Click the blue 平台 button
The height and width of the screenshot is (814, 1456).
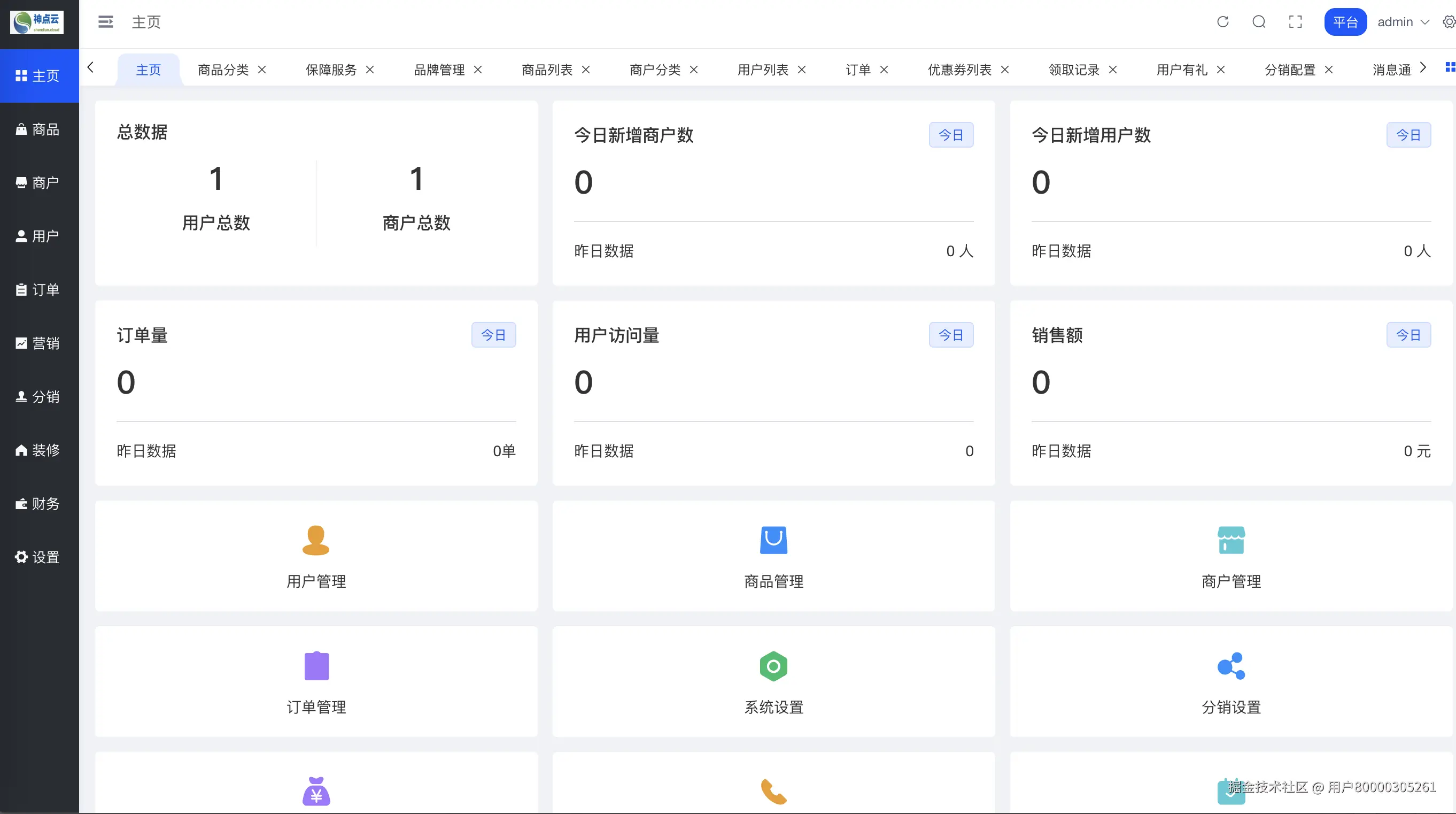click(1345, 22)
